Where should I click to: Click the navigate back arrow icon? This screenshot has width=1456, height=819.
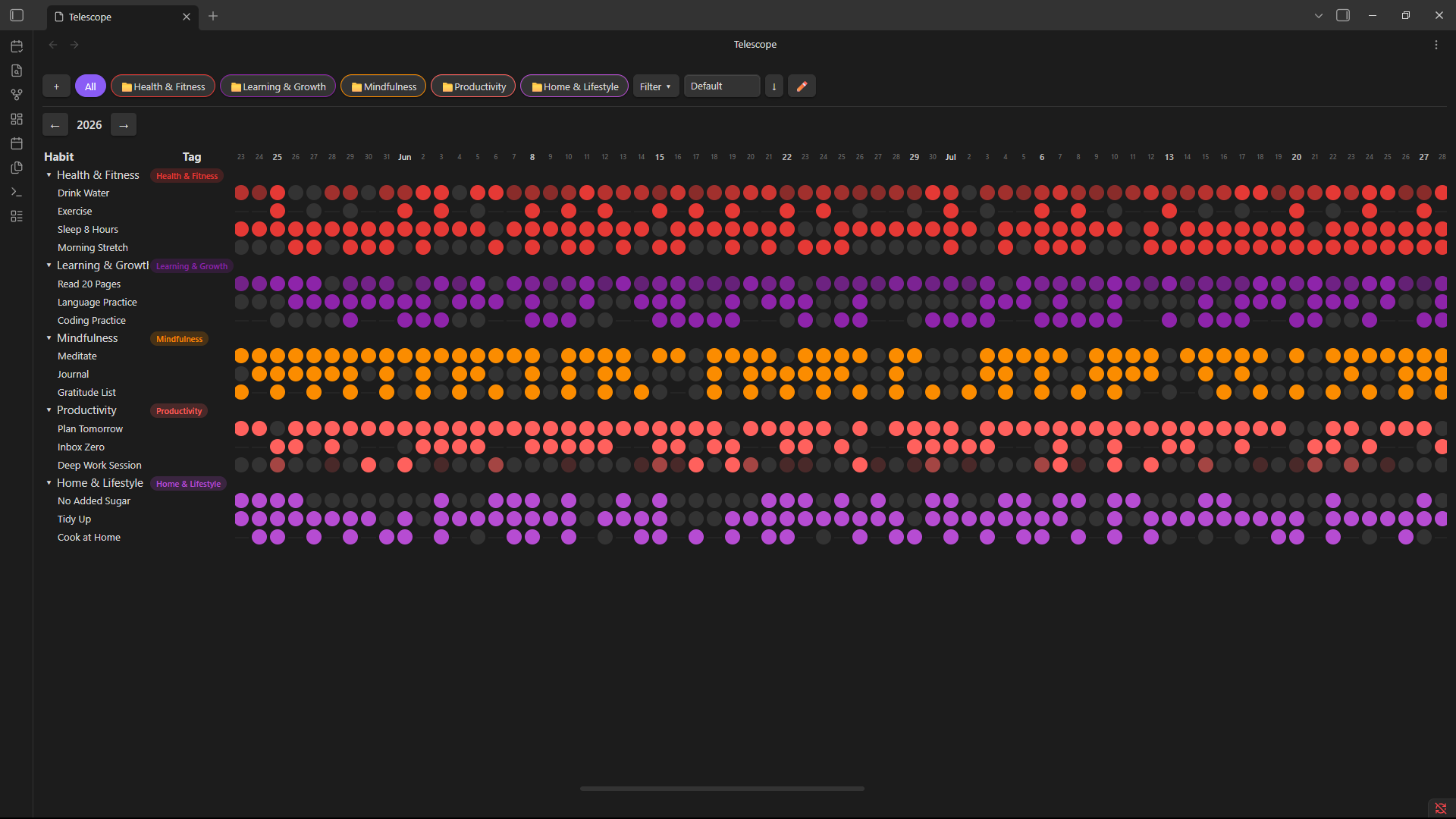[x=53, y=45]
